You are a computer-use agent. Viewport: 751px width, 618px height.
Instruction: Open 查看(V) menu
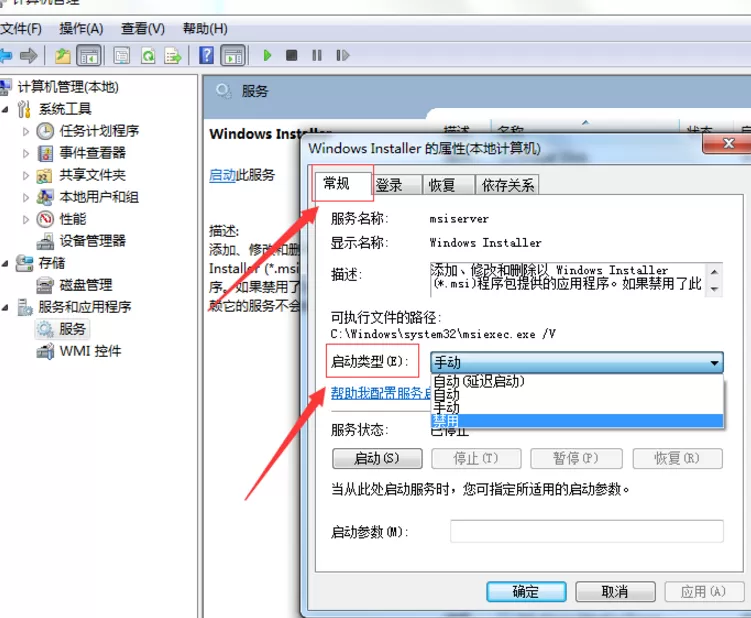coord(143,29)
